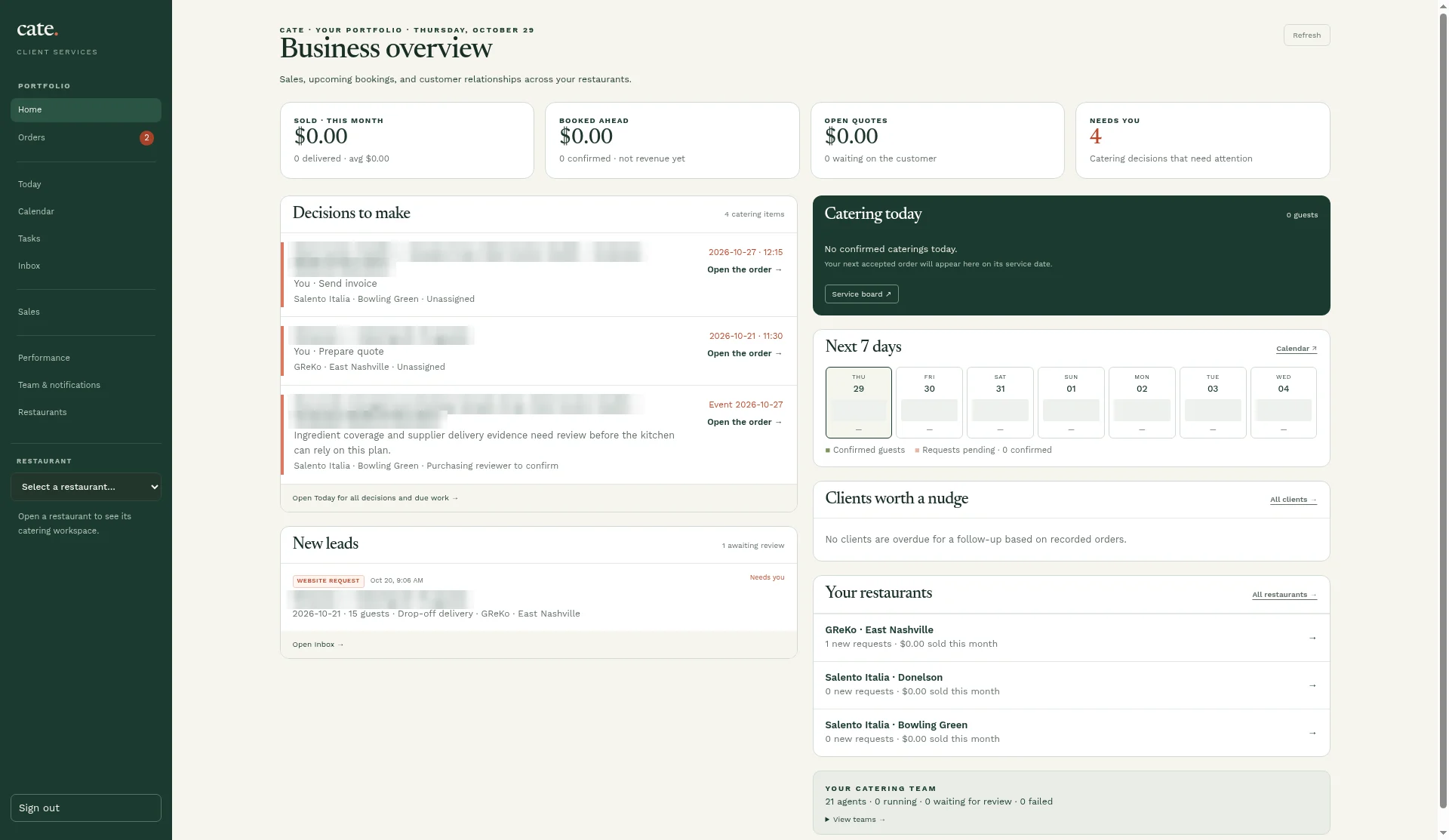Click the Needs You card showing 4
Image resolution: width=1449 pixels, height=840 pixels.
click(x=1202, y=140)
